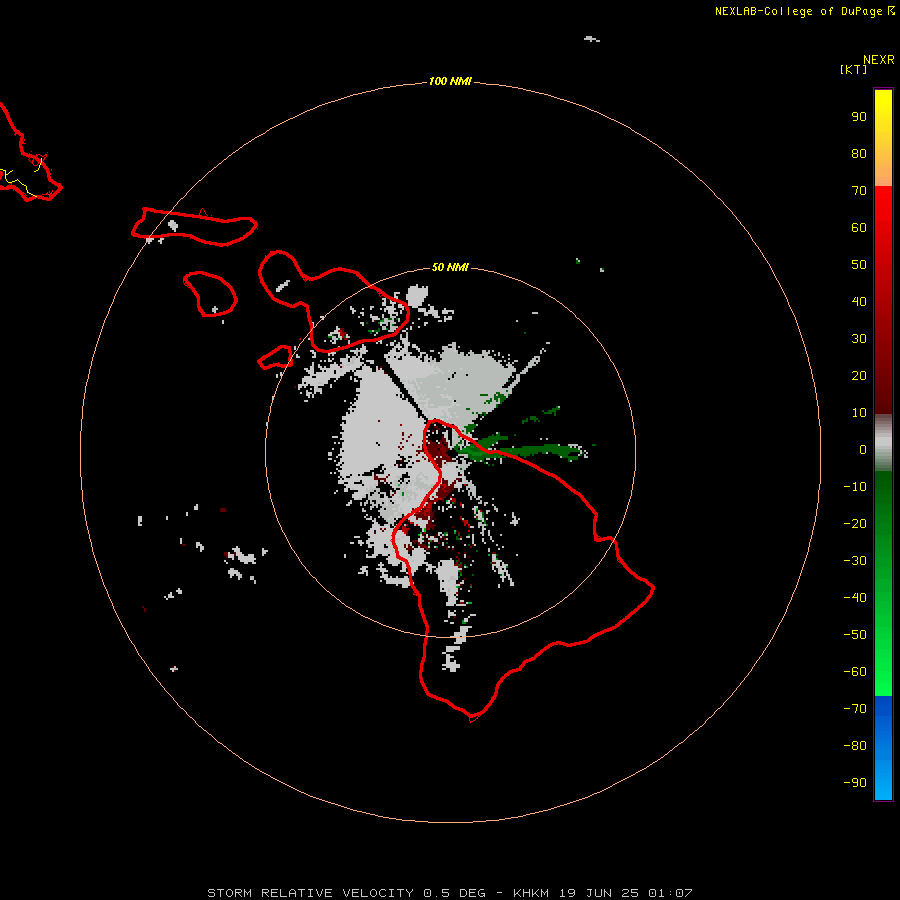
Task: Click the 40 value on the velocity scale
Action: pyautogui.click(x=859, y=302)
